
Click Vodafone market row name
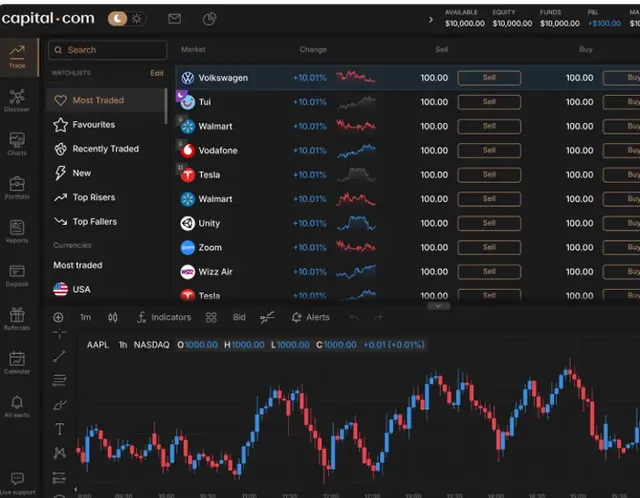(x=218, y=150)
